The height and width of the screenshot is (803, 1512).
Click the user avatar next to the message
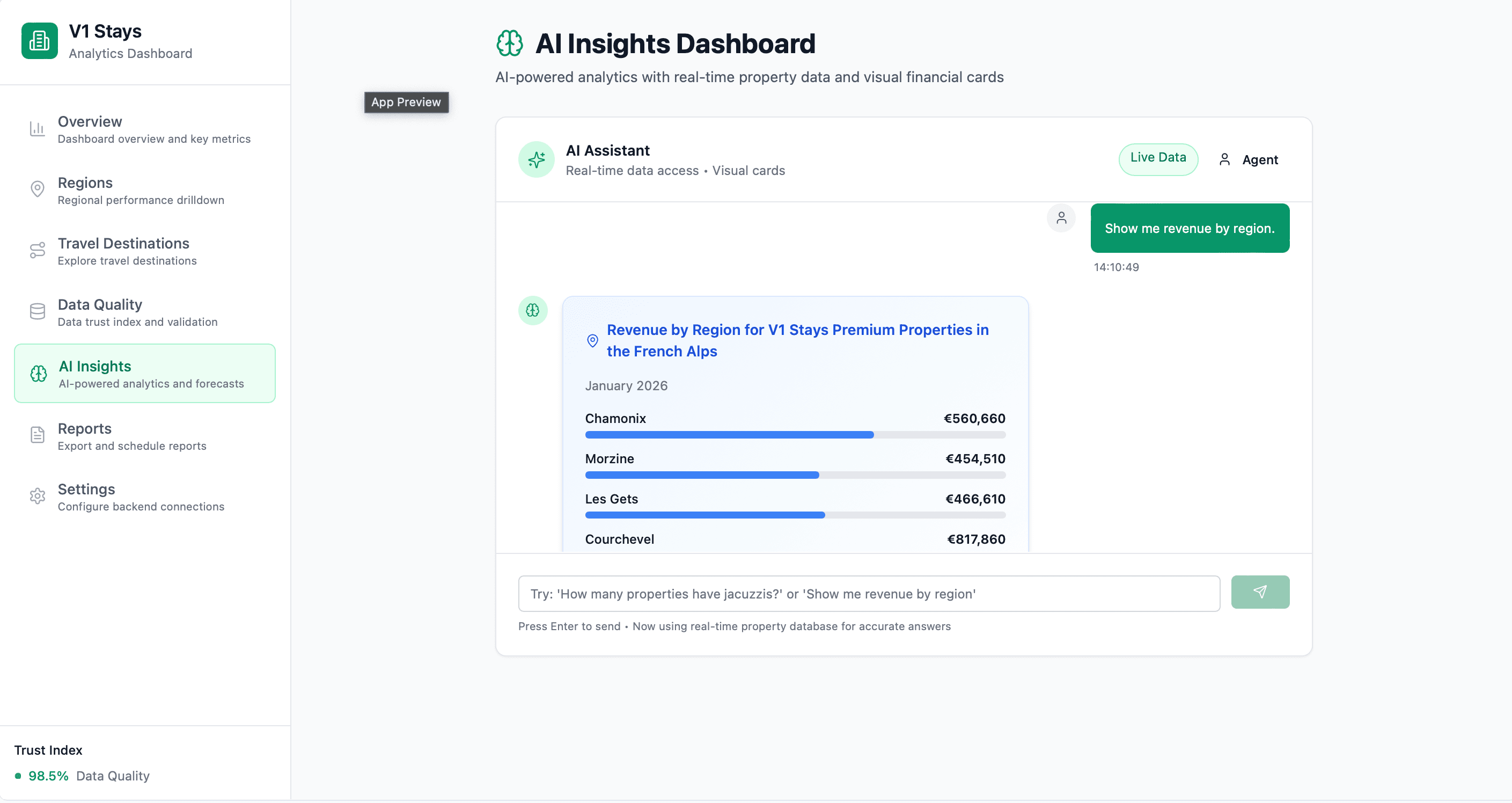(x=1061, y=218)
